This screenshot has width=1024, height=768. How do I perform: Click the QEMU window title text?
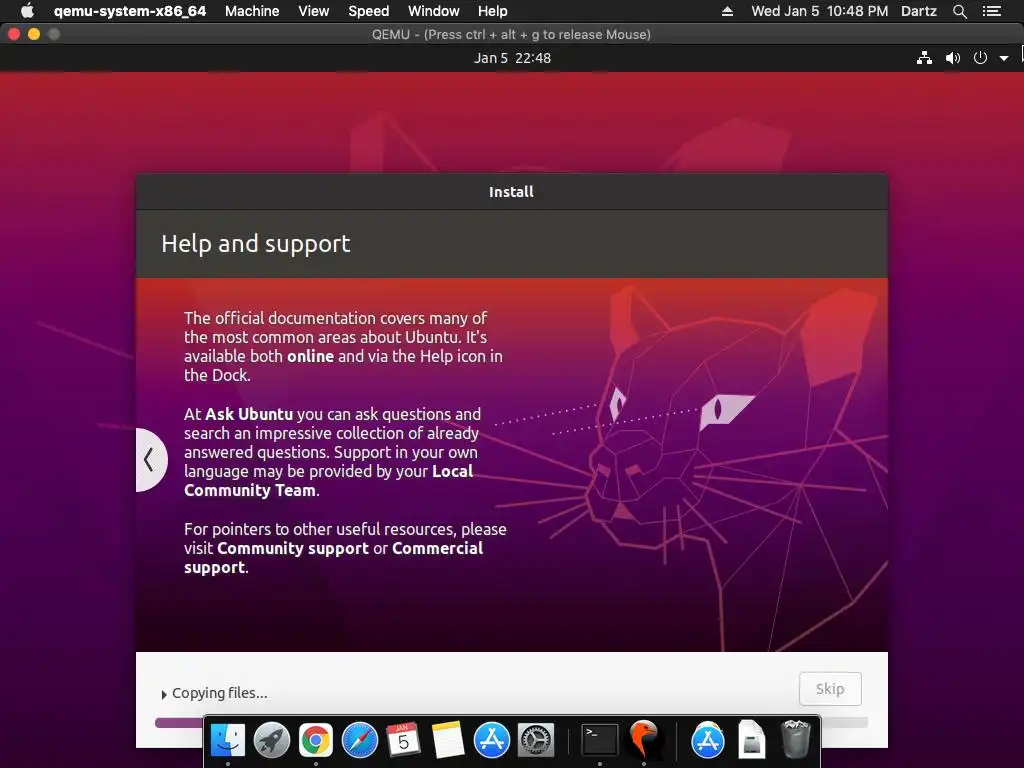pos(511,35)
